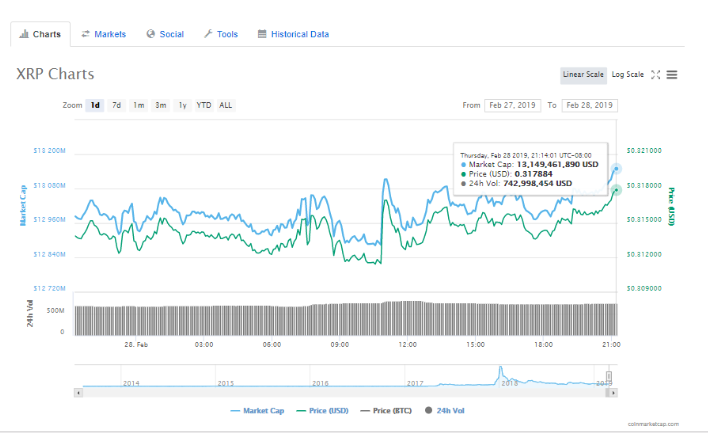Open the Social tab

165,34
